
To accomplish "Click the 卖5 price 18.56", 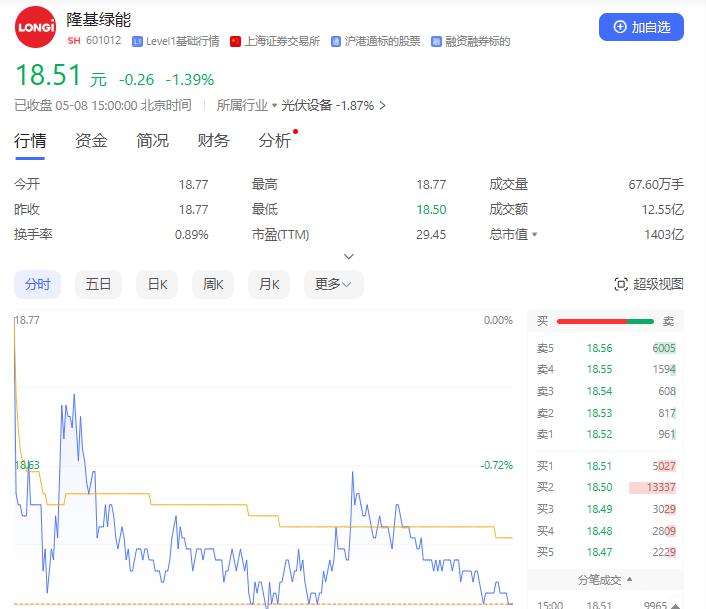I will coord(599,348).
